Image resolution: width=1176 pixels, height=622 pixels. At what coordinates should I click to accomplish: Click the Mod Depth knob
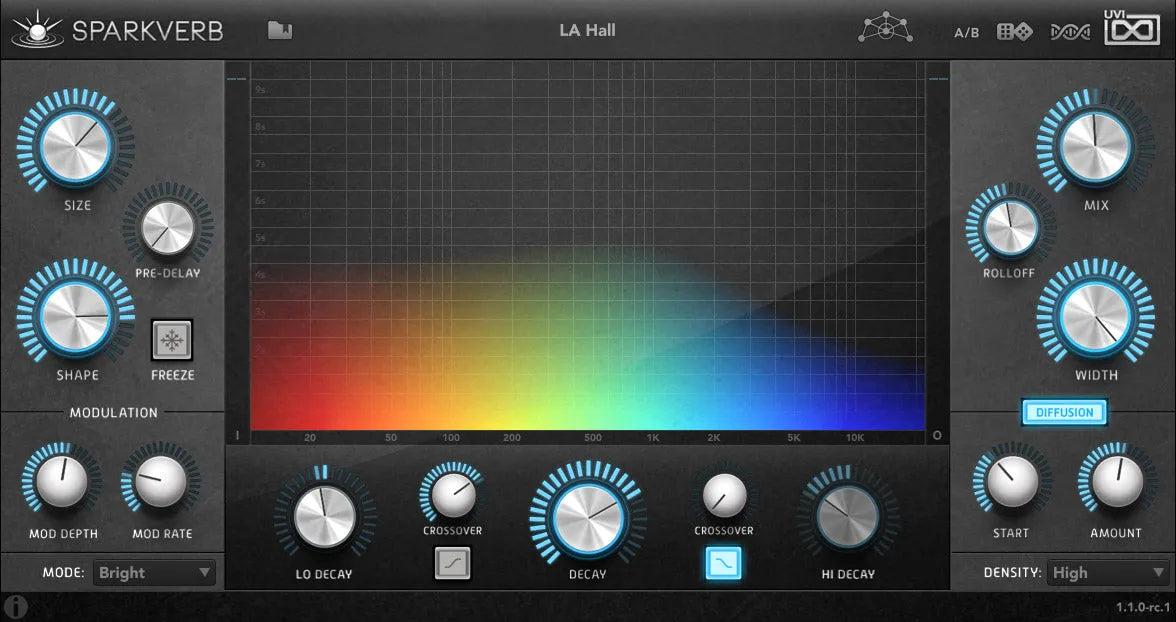60,483
